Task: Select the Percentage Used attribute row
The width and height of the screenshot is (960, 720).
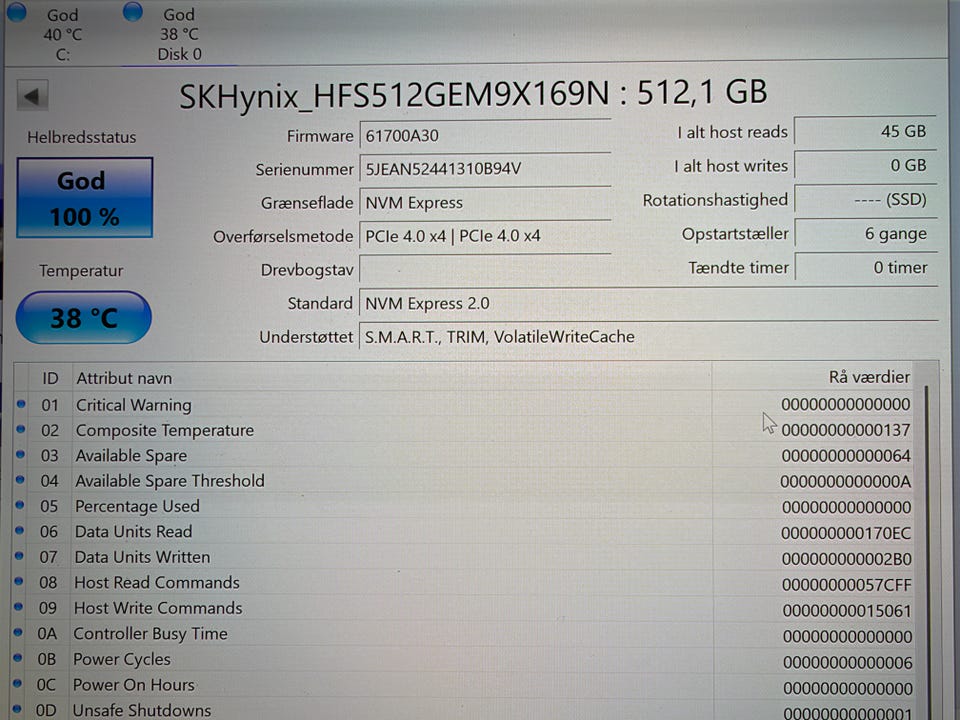Action: [465, 507]
